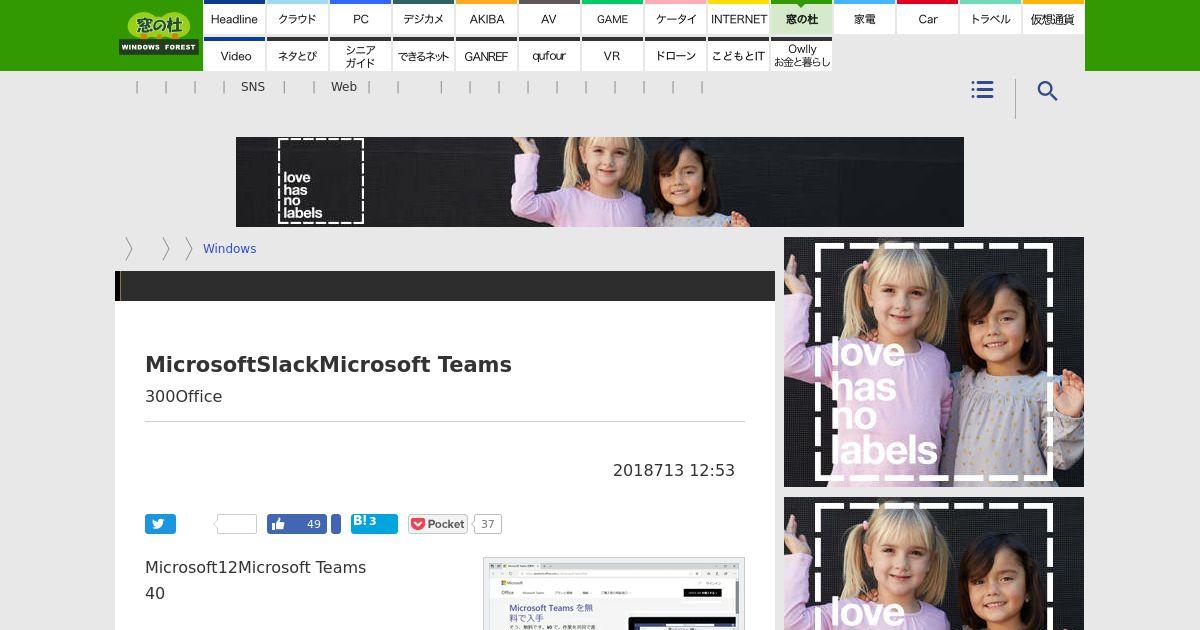Open the INTERNET tab
Viewport: 1200px width, 630px height.
[x=738, y=18]
